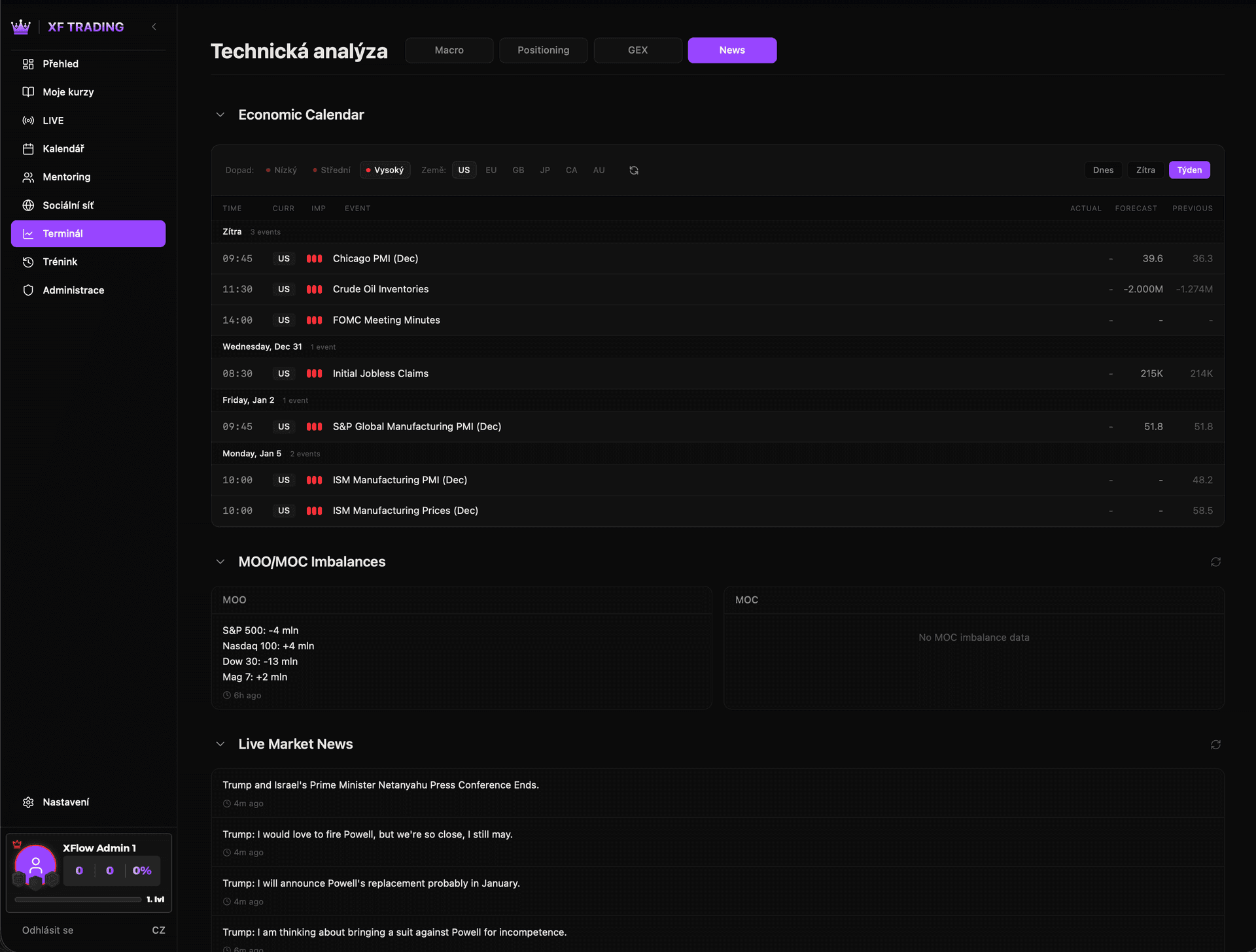
Task: Show today's events with Dnes button
Action: pos(1103,170)
